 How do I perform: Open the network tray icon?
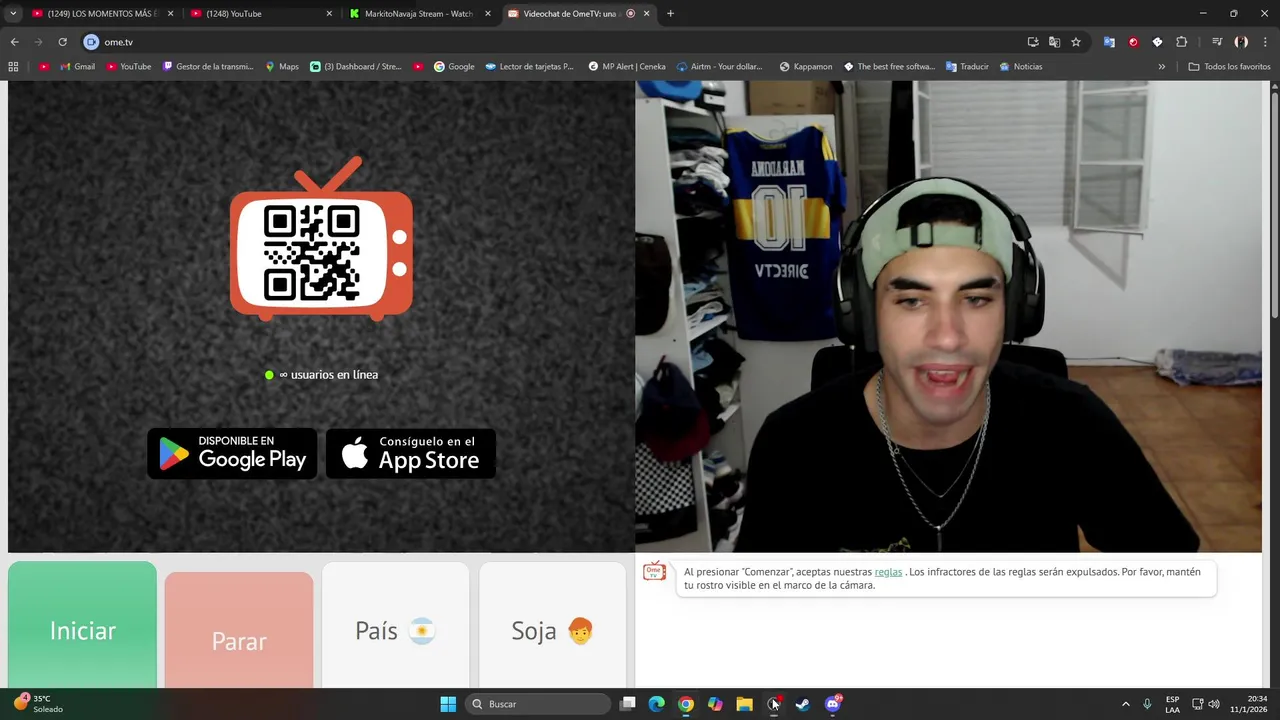[x=1198, y=704]
